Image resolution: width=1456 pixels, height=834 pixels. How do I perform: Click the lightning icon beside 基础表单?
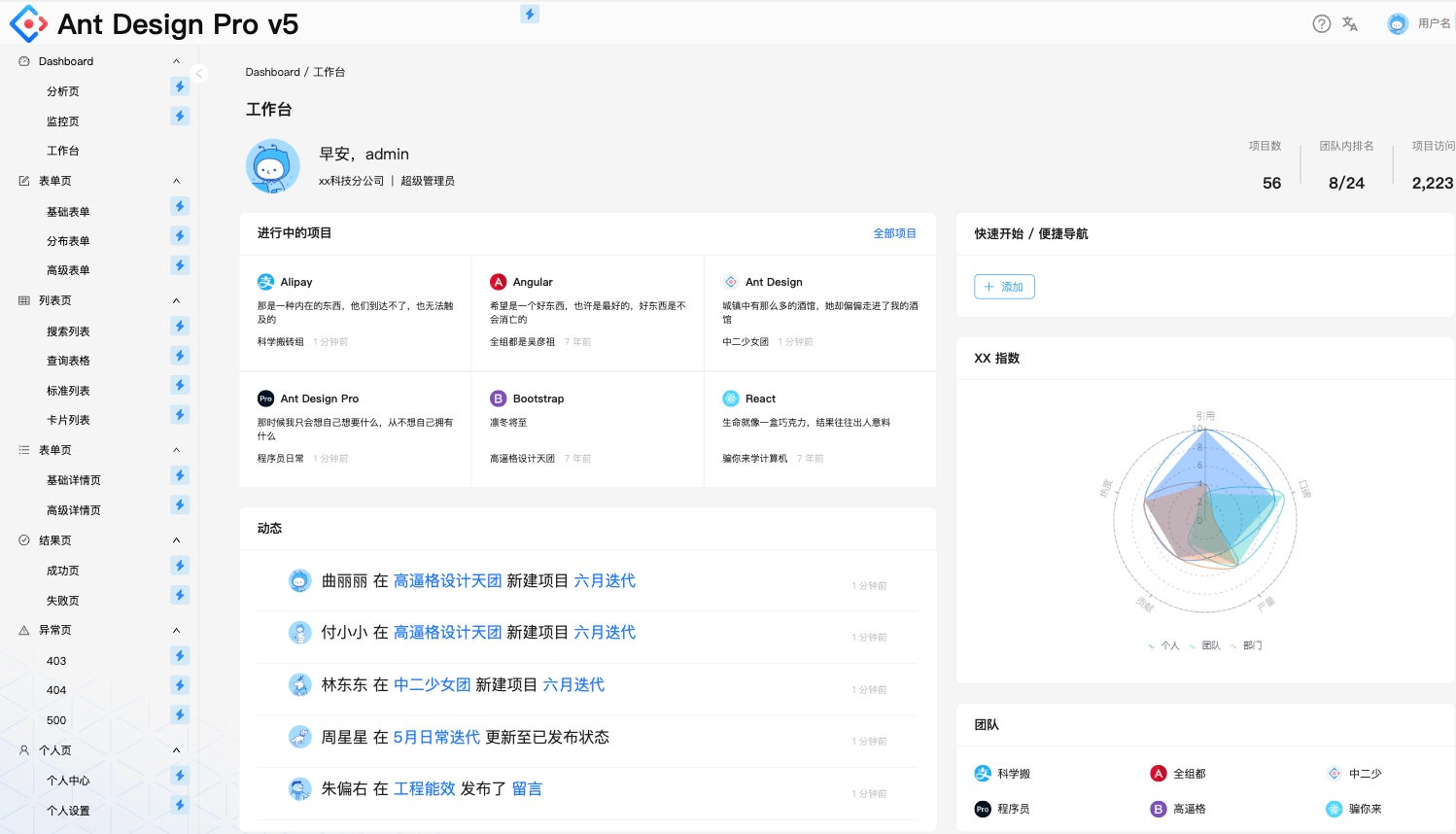(x=180, y=206)
